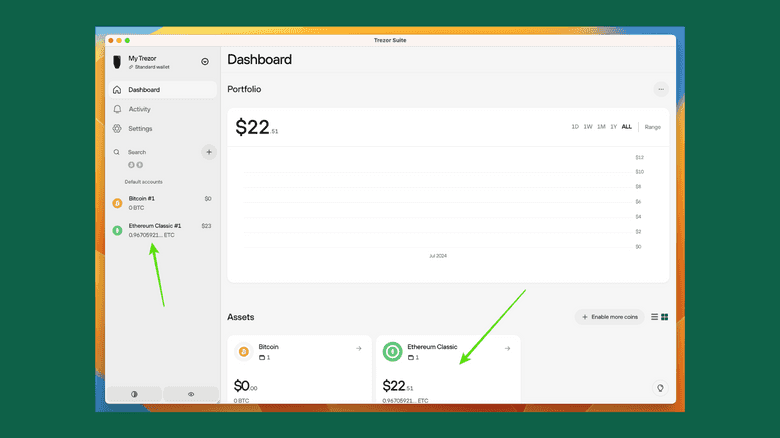Open the custom Range picker for the graph
Screen dimensions: 780x438
click(652, 127)
